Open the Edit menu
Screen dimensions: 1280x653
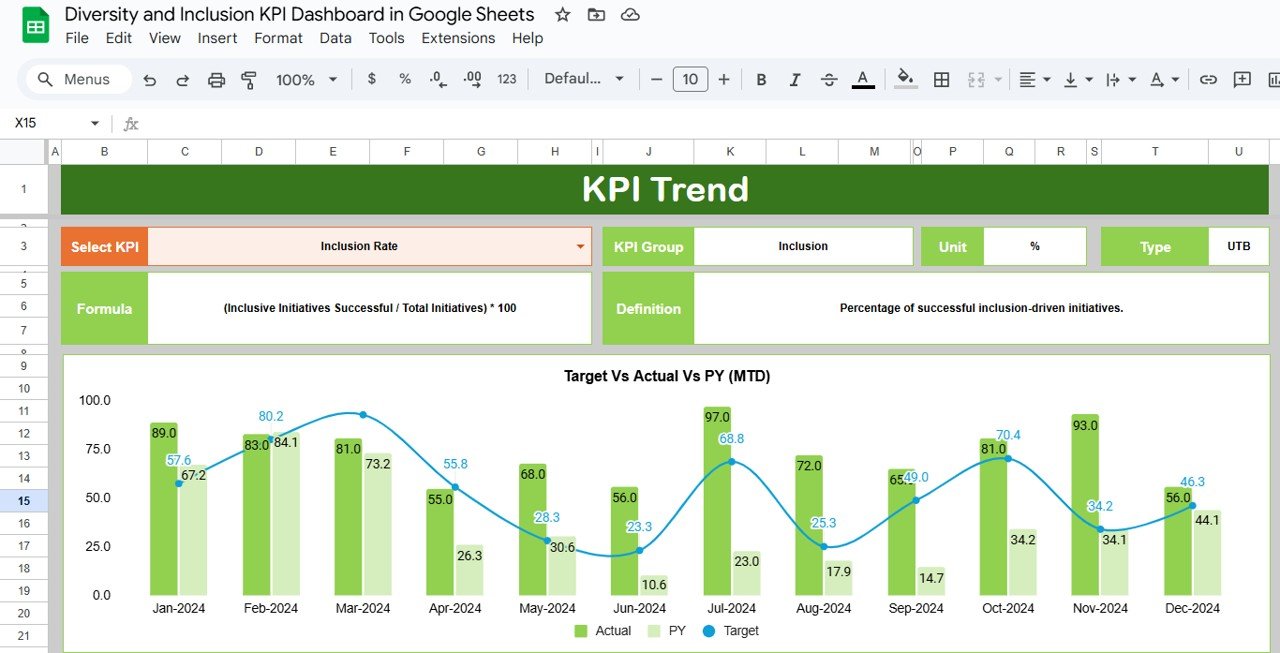pyautogui.click(x=119, y=38)
